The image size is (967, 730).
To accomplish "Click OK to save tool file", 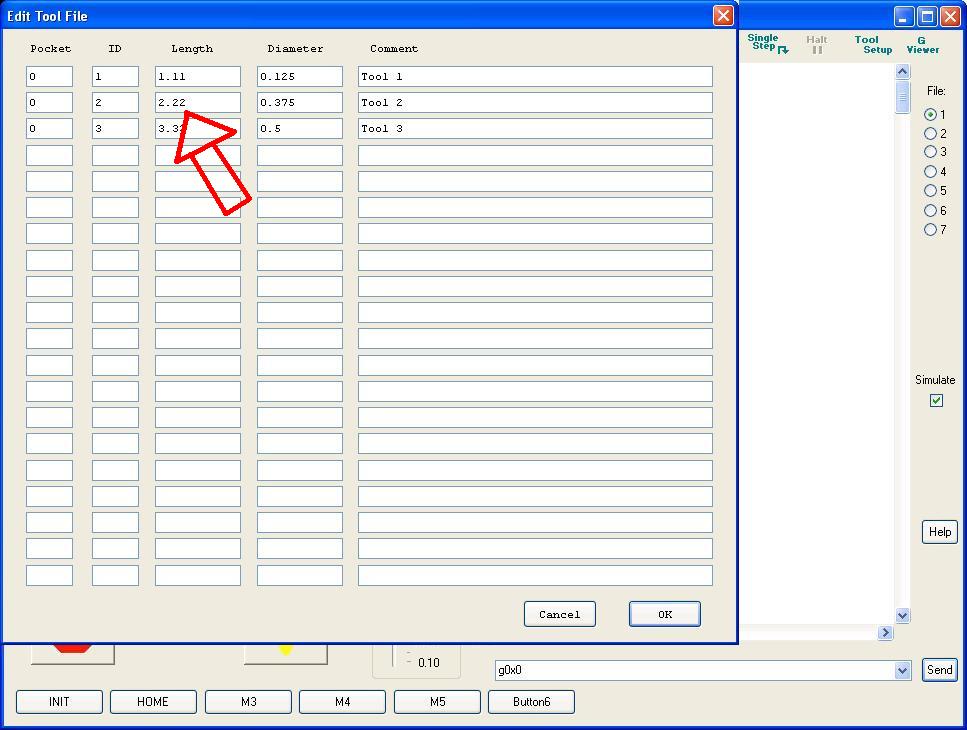I will pos(664,614).
